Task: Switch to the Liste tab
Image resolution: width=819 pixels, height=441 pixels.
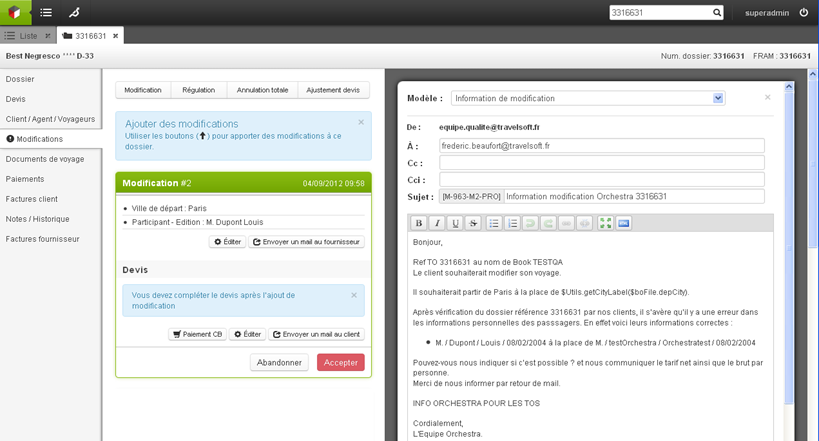Action: pos(28,36)
